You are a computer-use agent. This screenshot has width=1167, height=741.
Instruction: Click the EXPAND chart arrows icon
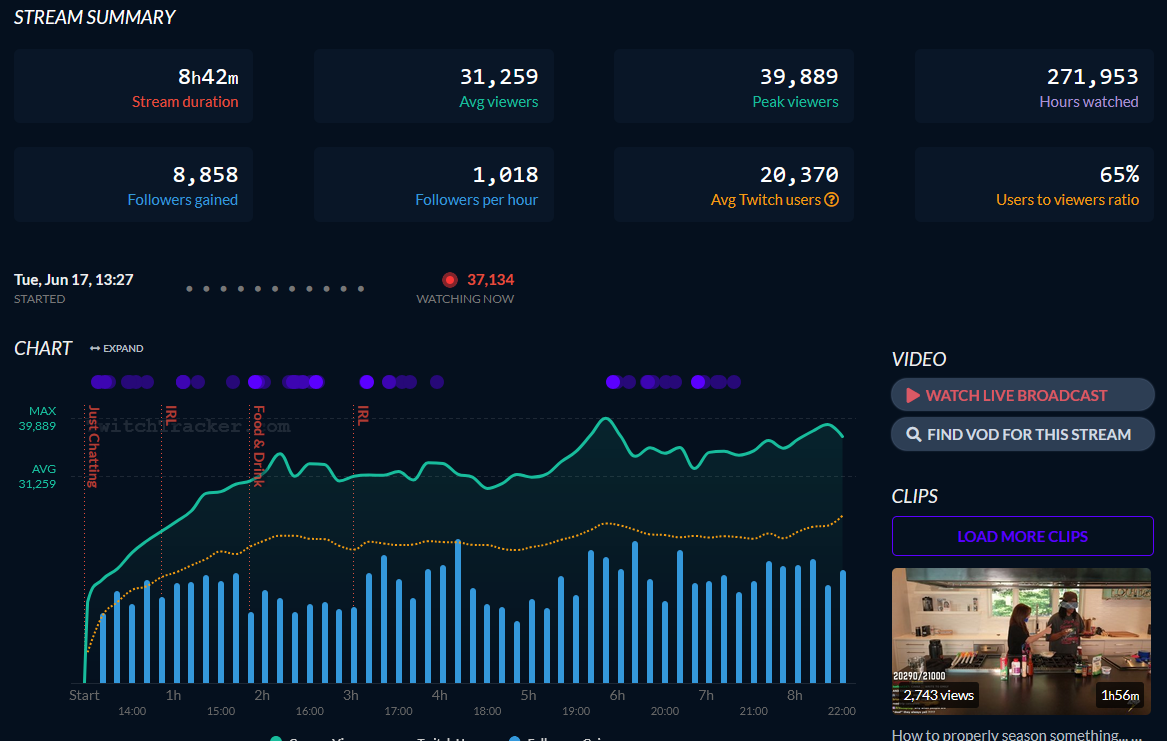click(x=95, y=348)
